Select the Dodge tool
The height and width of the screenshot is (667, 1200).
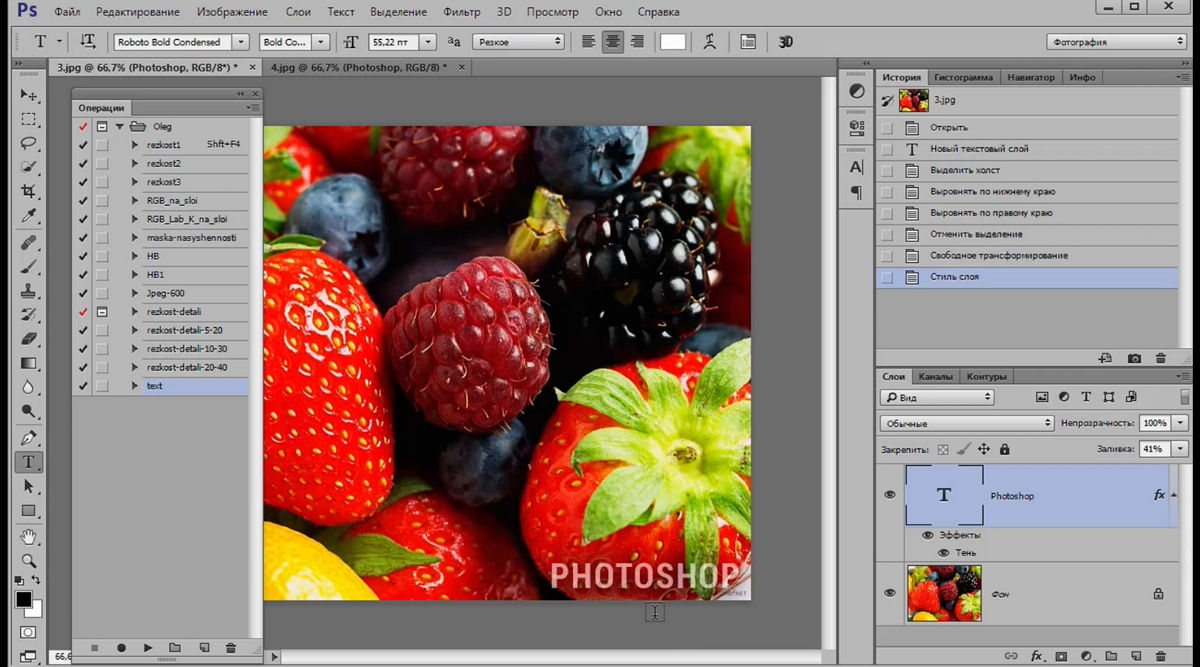[28, 411]
